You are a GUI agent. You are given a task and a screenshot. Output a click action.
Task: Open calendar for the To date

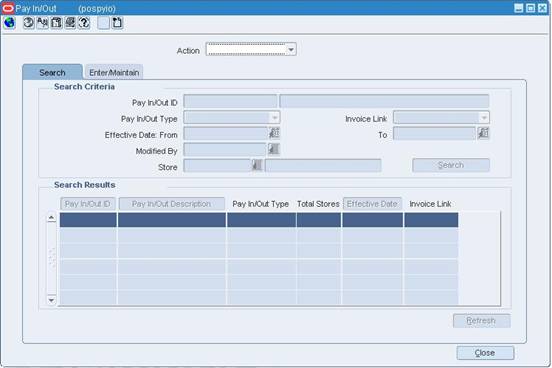(483, 133)
